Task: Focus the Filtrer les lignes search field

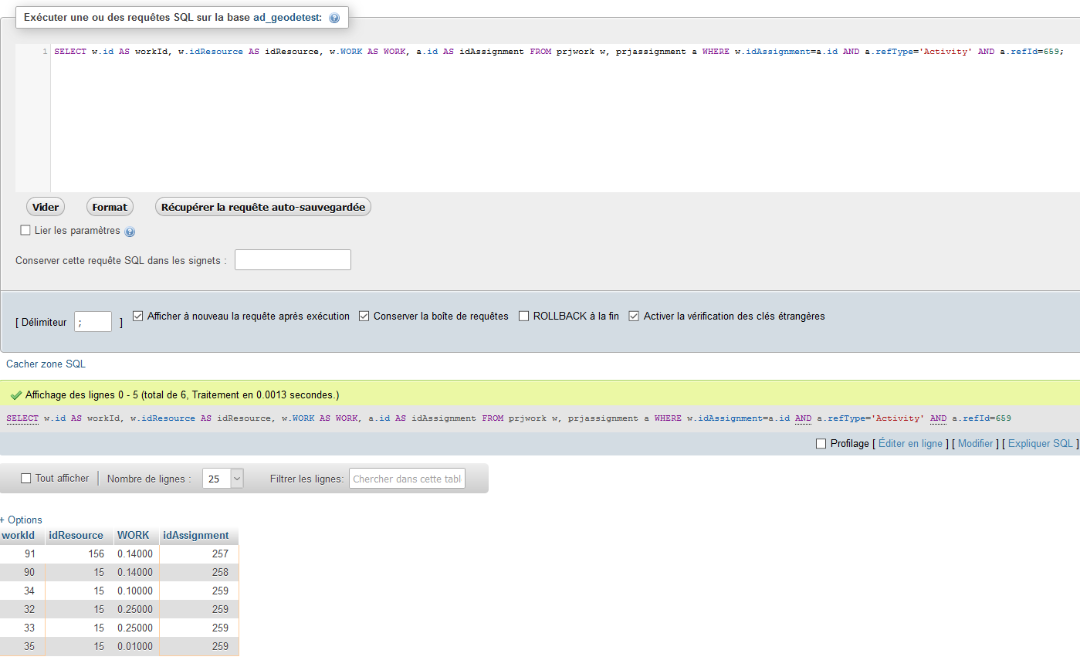Action: [x=407, y=479]
